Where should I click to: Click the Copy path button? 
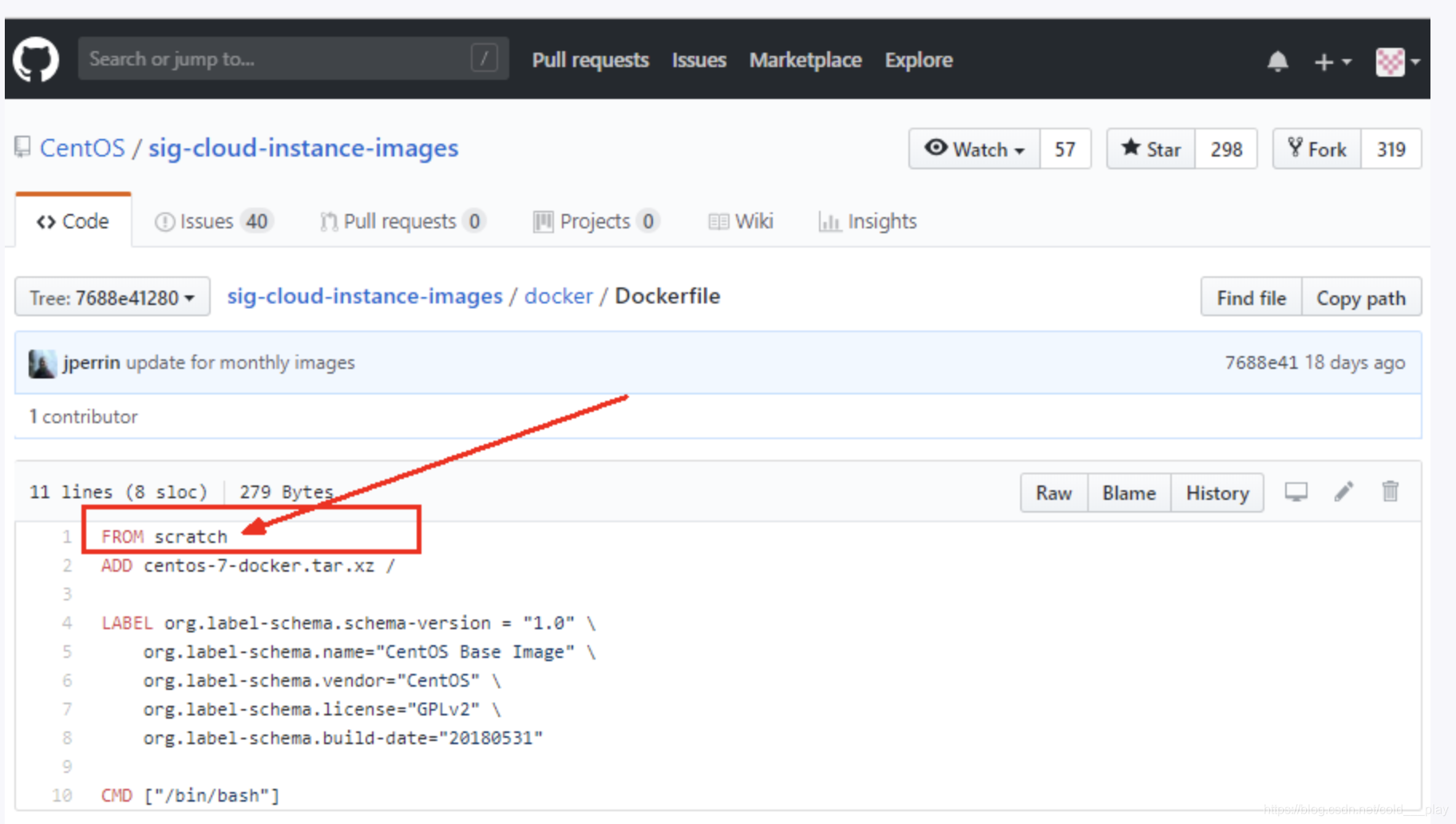[1361, 297]
